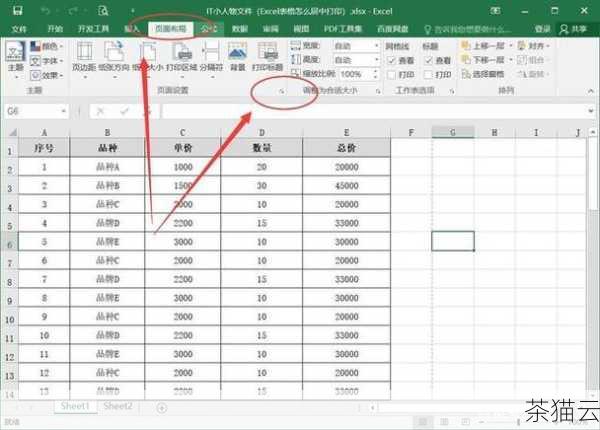Open the 颜色 theme colors menu

pyautogui.click(x=47, y=47)
